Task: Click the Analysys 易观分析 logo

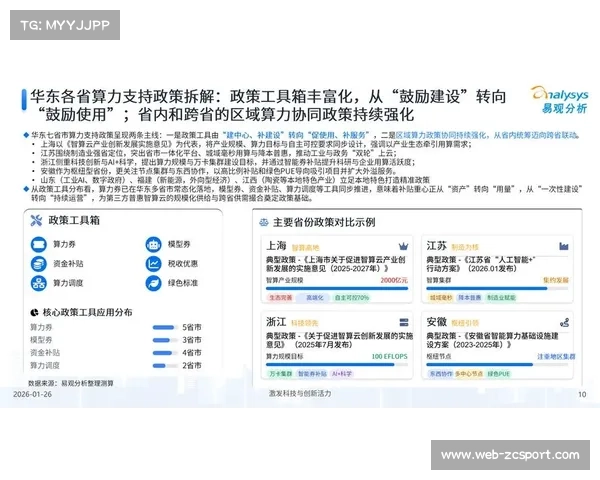Action: (x=559, y=99)
